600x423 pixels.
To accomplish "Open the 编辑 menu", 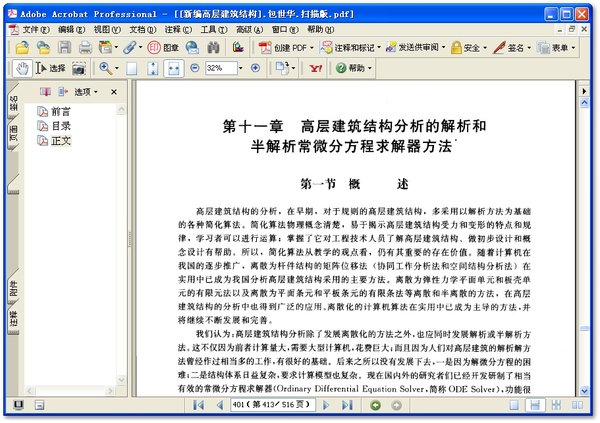I will click(72, 29).
